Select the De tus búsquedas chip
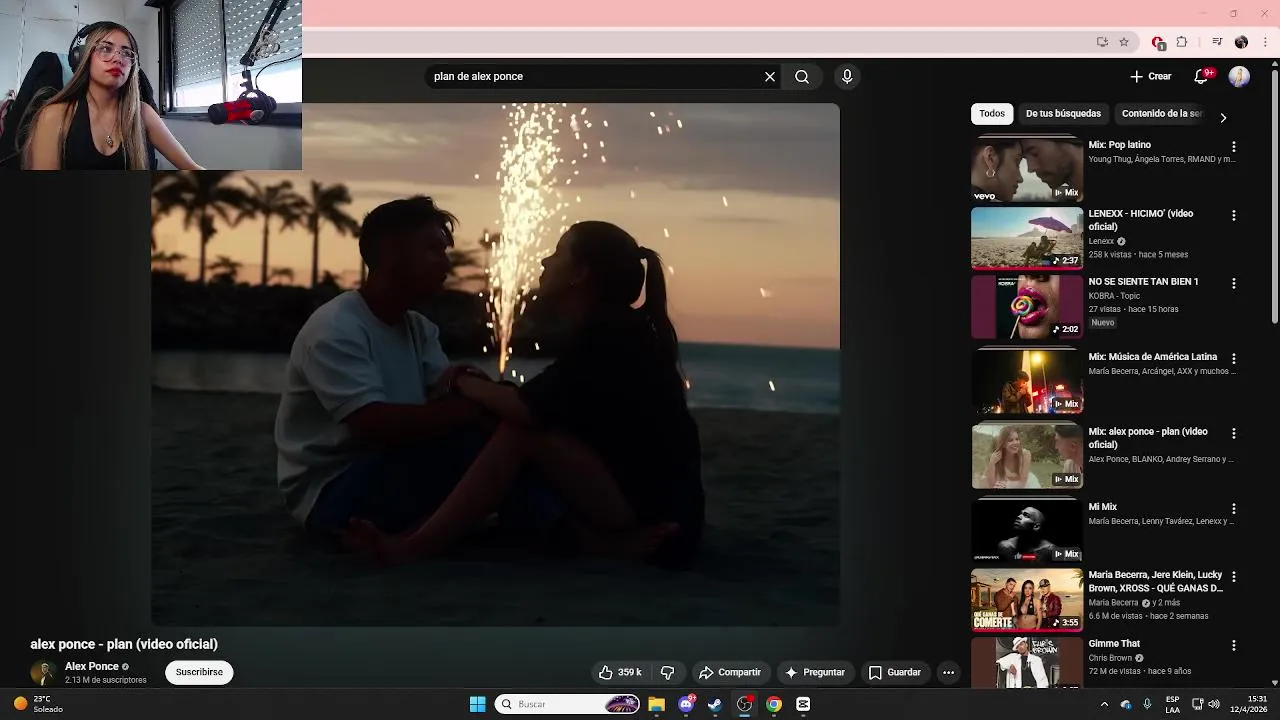Image resolution: width=1280 pixels, height=720 pixels. tap(1063, 113)
